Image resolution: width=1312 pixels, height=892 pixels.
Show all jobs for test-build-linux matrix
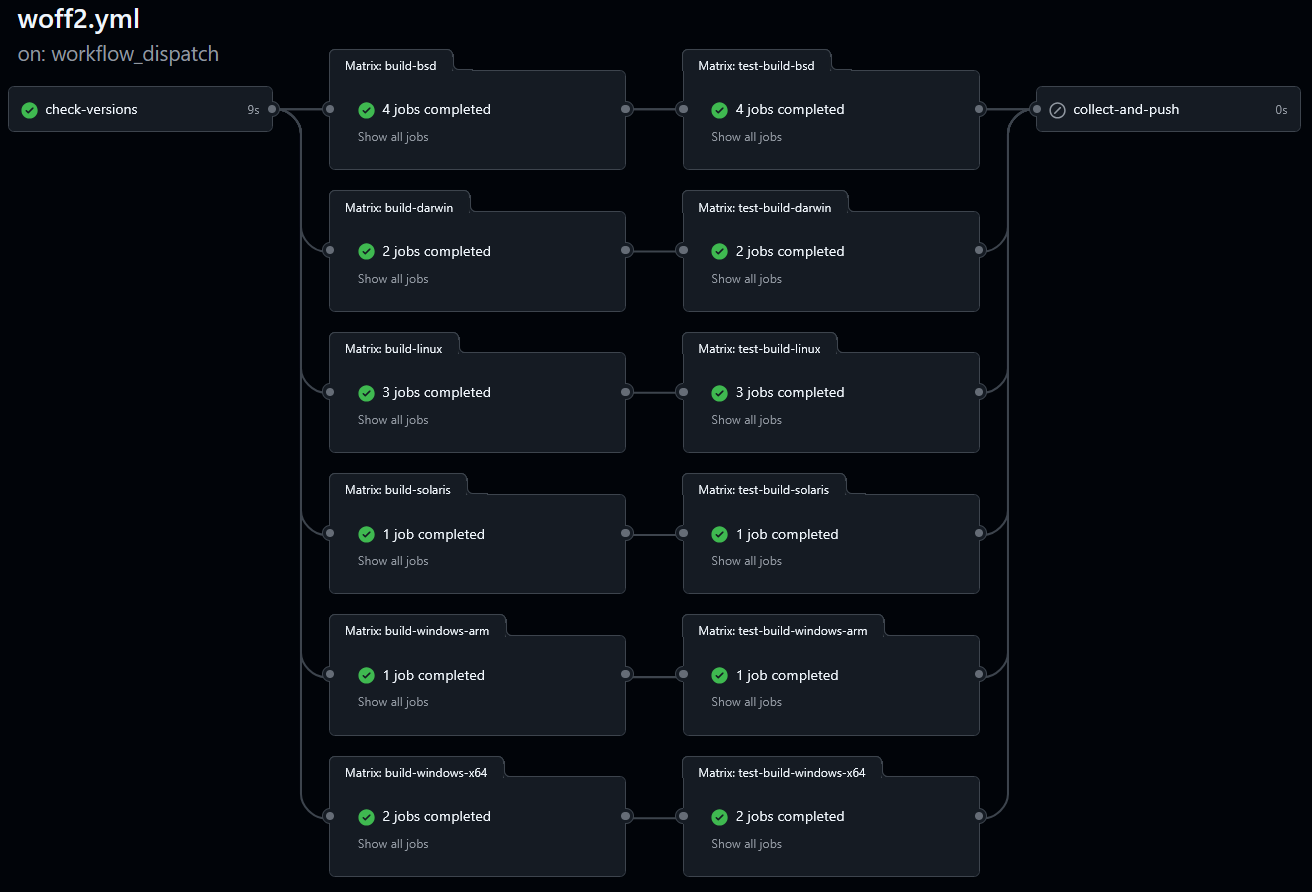pos(746,420)
